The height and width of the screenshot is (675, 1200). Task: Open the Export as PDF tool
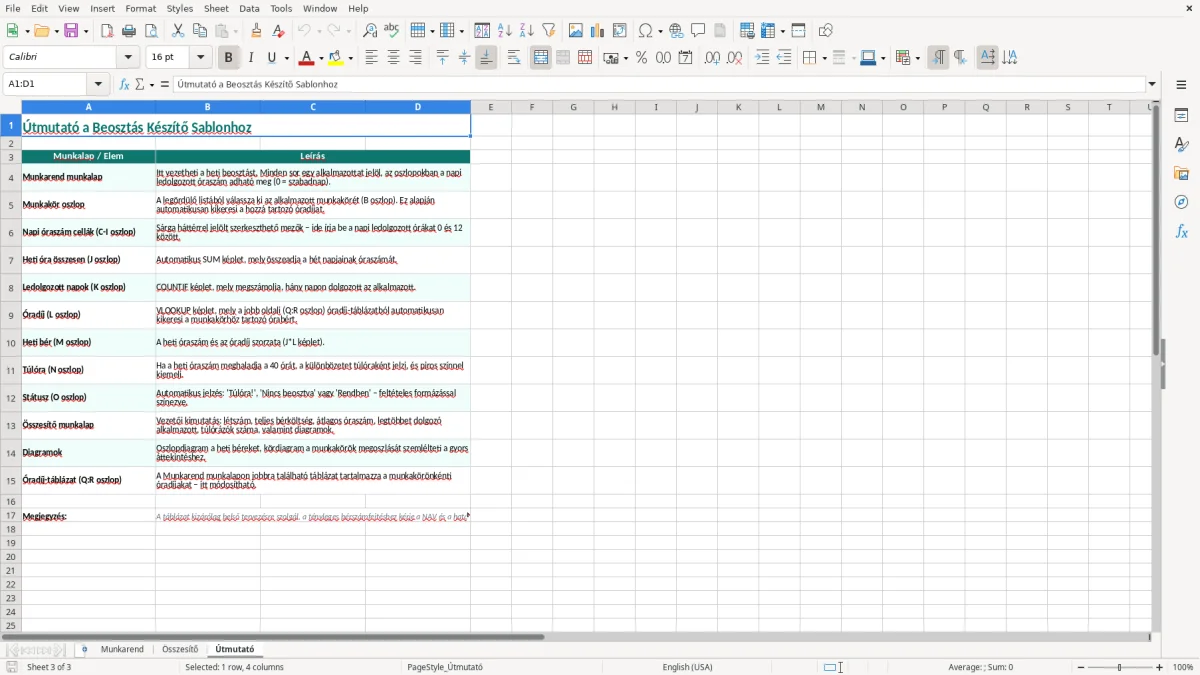coord(106,31)
